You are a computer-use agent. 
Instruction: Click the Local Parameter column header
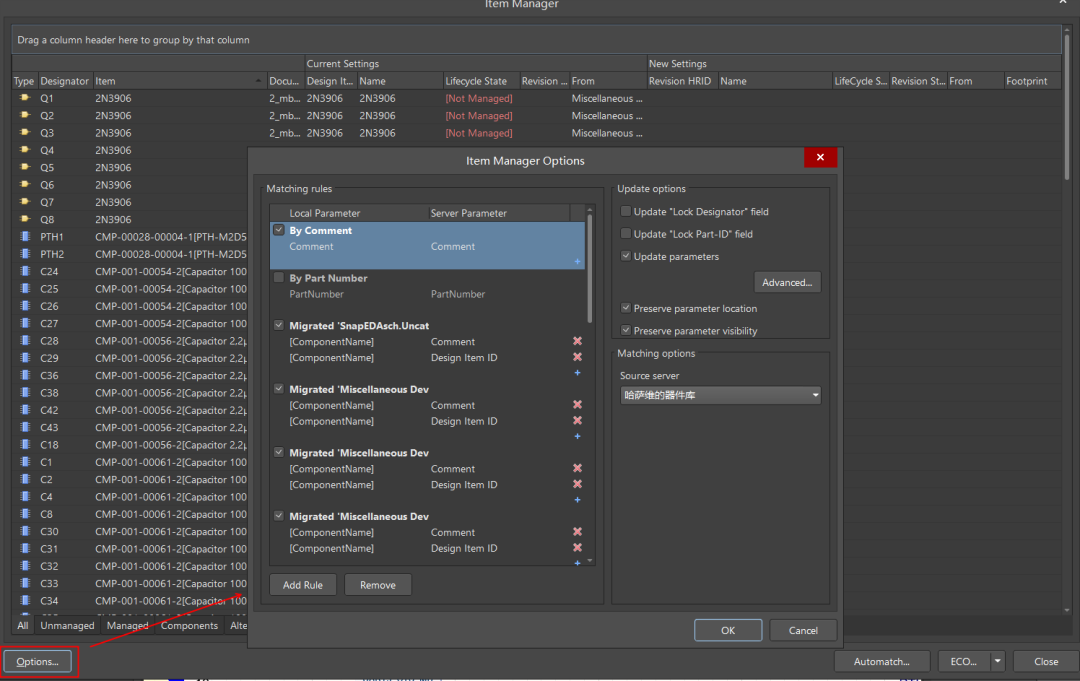pyautogui.click(x=324, y=213)
